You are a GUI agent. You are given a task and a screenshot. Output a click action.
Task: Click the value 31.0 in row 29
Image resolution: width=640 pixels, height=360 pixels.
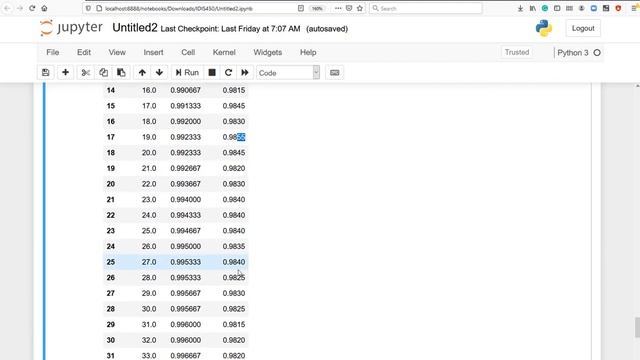pyautogui.click(x=149, y=324)
